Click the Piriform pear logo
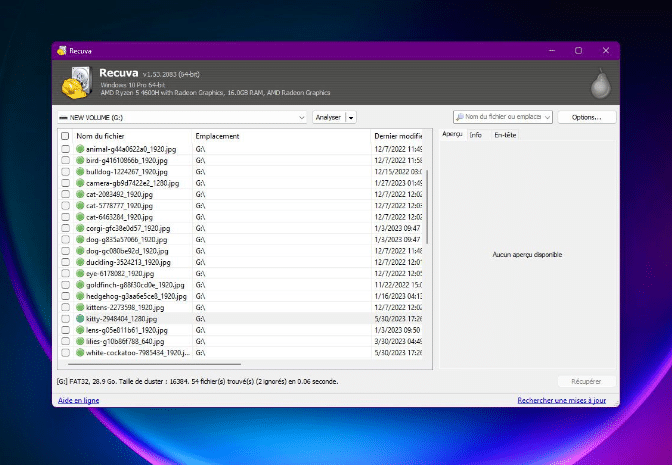Image resolution: width=672 pixels, height=465 pixels. (600, 83)
